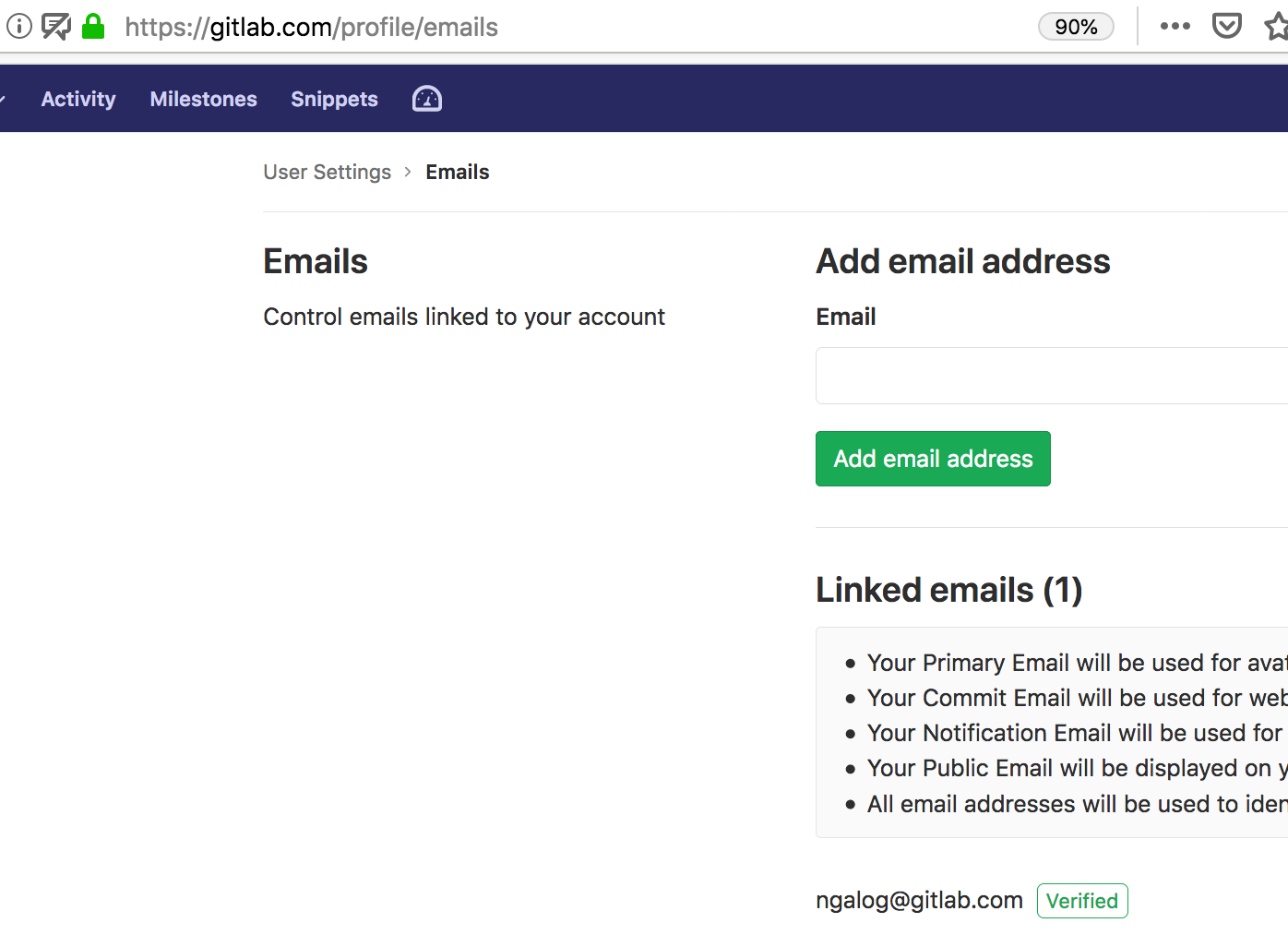Click the breadcrumb chevron separator
This screenshot has height=947, width=1288.
408,173
